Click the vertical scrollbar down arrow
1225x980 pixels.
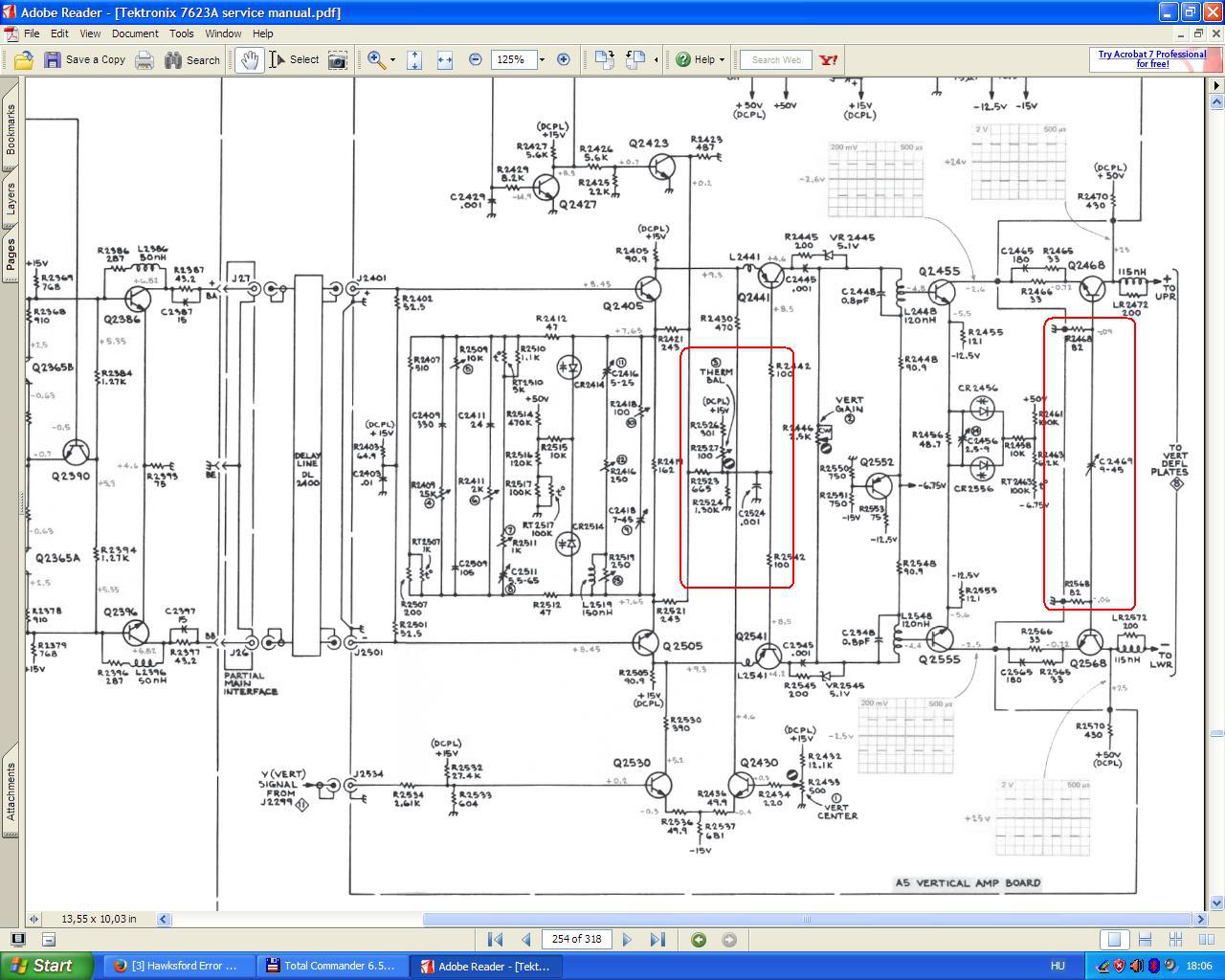coord(1217,902)
